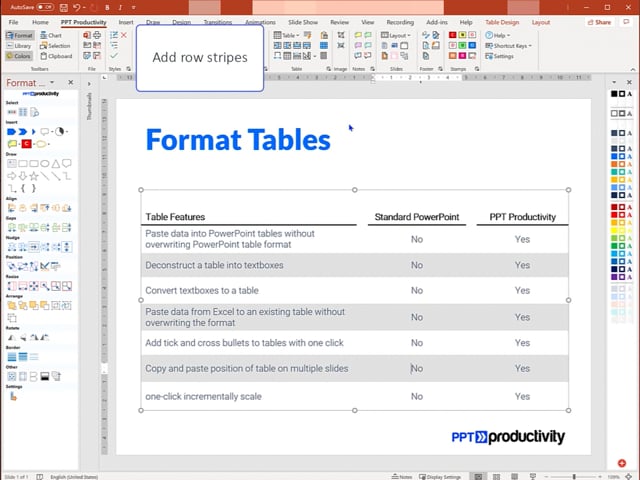Image resolution: width=640 pixels, height=480 pixels.
Task: Open the comments speech bubble beside Share
Action: tap(626, 22)
